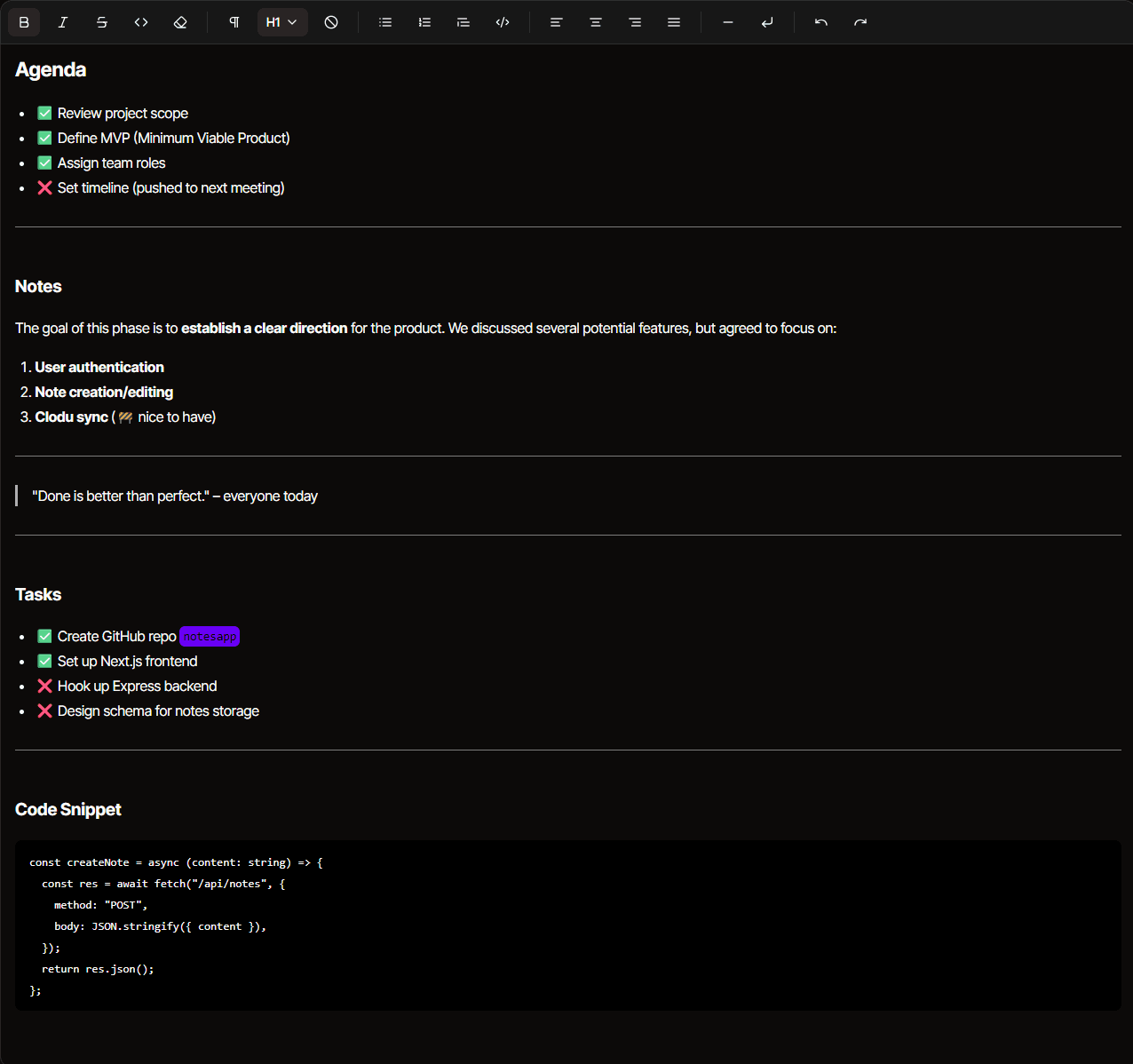Justify text alignment

(x=674, y=22)
